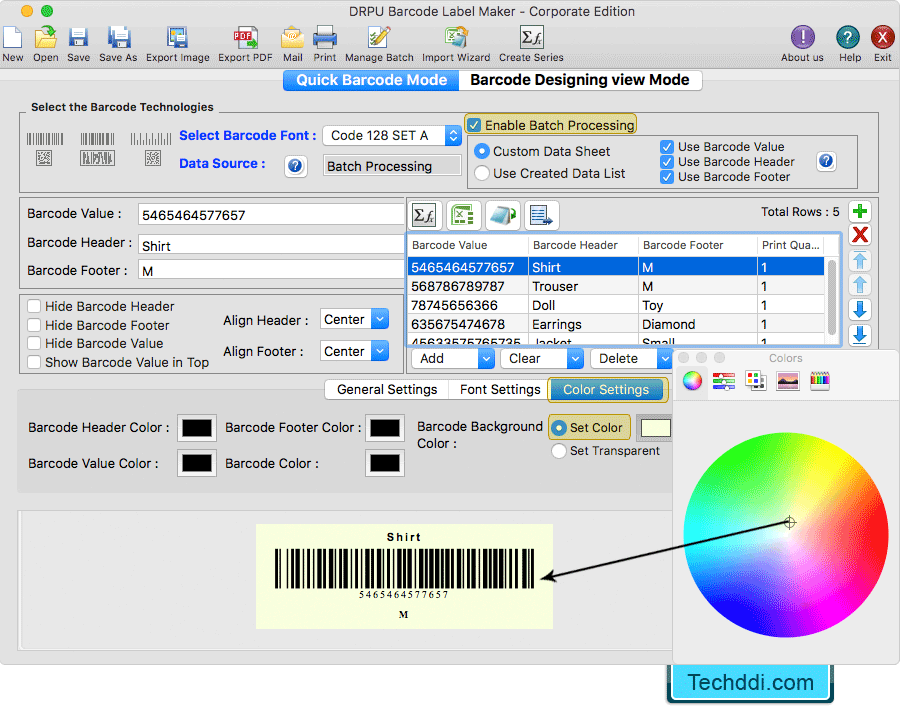Click the Barcode Background color swatch
900x706 pixels.
[x=655, y=428]
